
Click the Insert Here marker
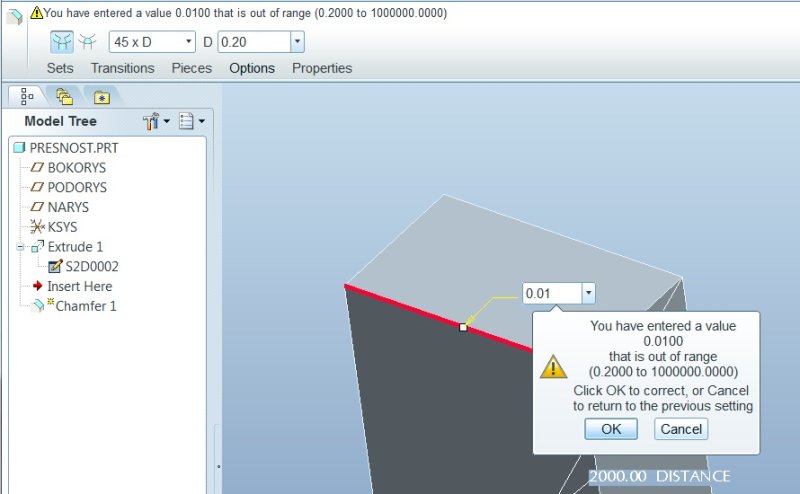pyautogui.click(x=80, y=286)
